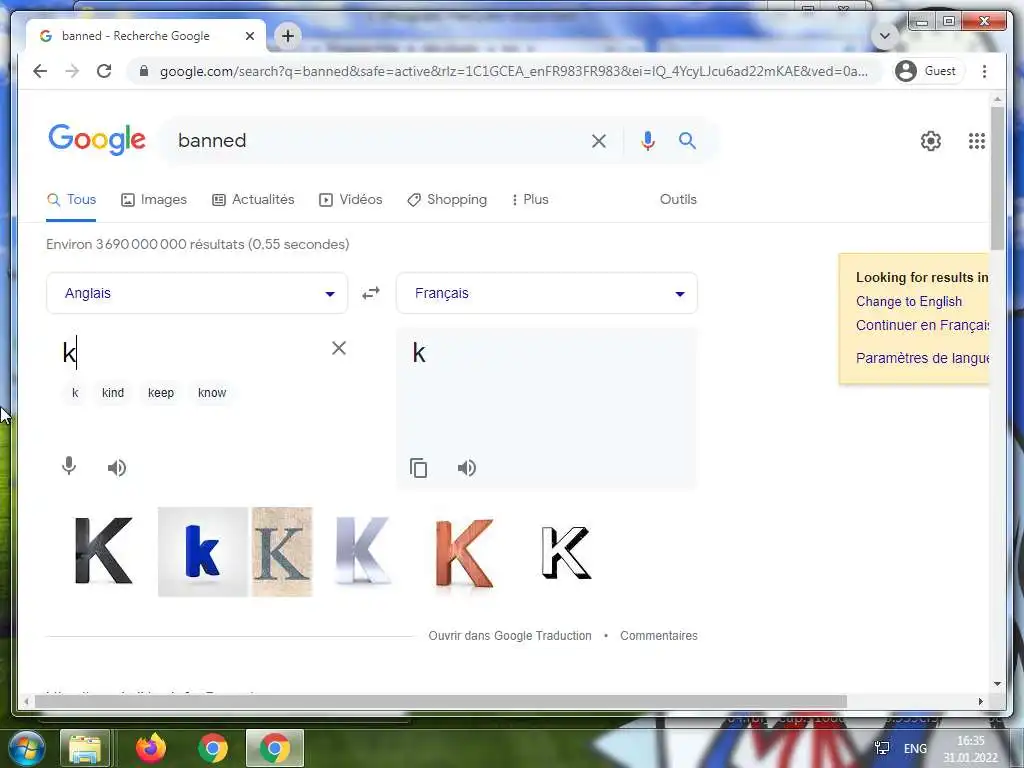The height and width of the screenshot is (768, 1024).
Task: Choose the 'k' suggestion chip
Action: click(75, 392)
